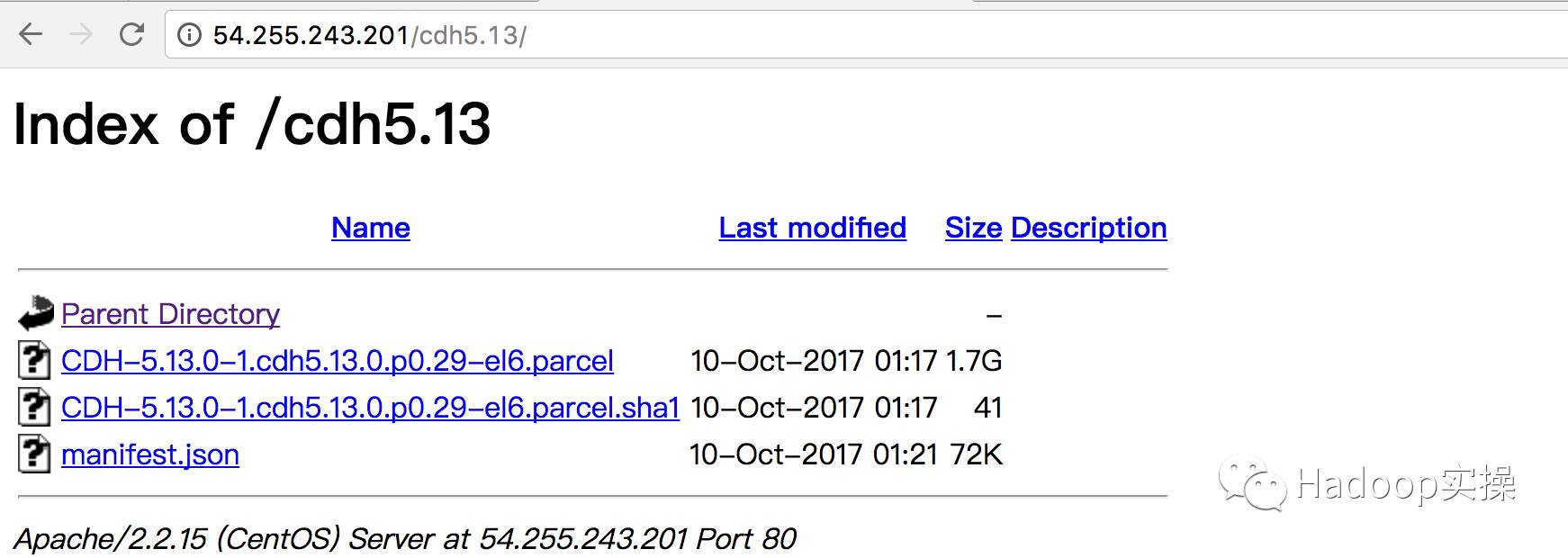Image resolution: width=1568 pixels, height=558 pixels.
Task: Click the "Index of /cdh5.13" heading
Action: (x=252, y=123)
